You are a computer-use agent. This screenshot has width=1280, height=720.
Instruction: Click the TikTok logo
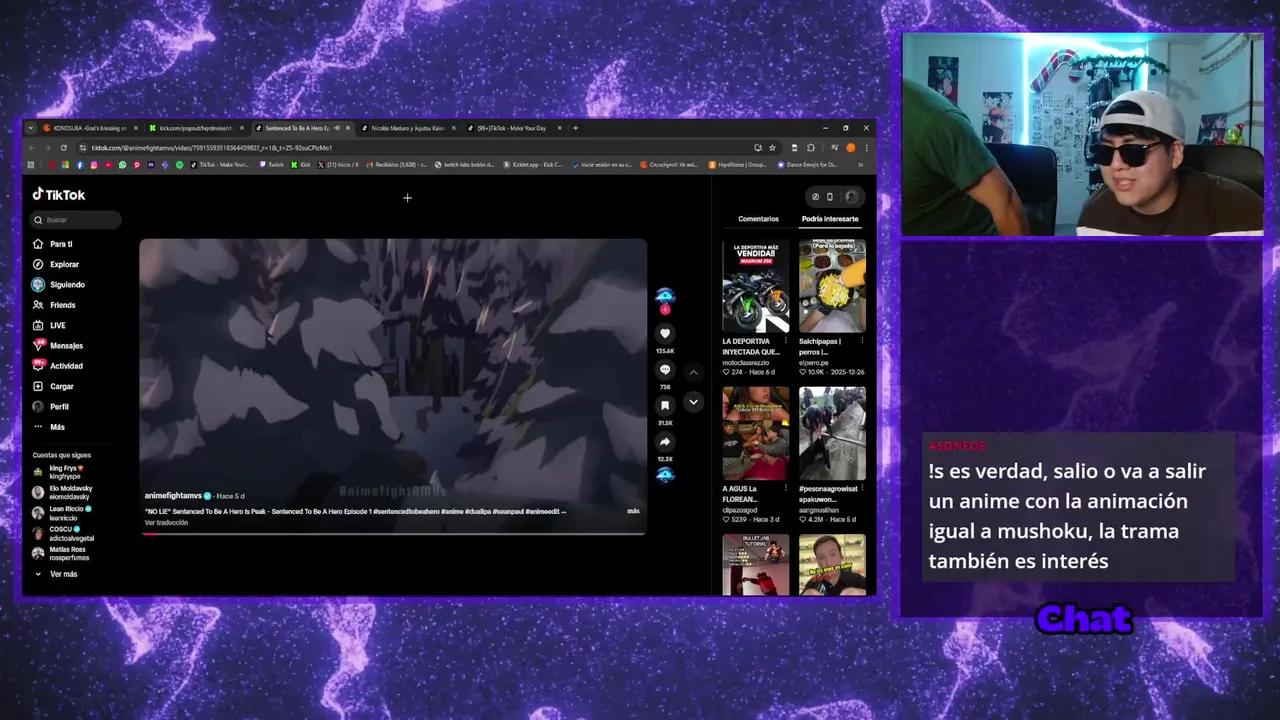[59, 195]
